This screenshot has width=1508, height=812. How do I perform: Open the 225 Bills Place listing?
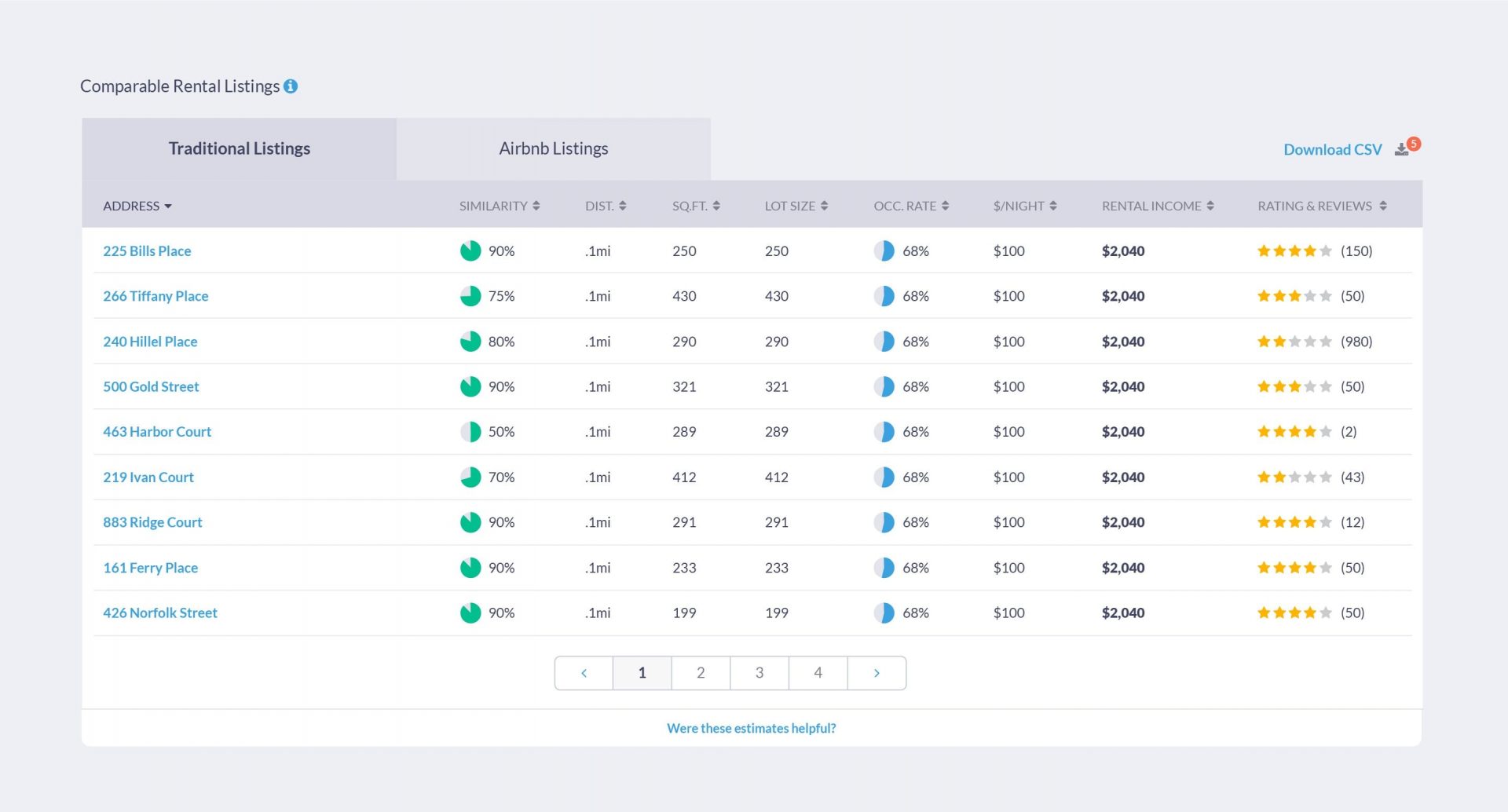tap(147, 251)
